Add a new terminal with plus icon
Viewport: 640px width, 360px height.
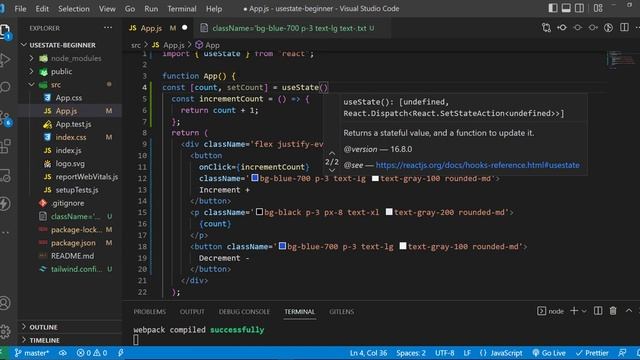point(574,311)
